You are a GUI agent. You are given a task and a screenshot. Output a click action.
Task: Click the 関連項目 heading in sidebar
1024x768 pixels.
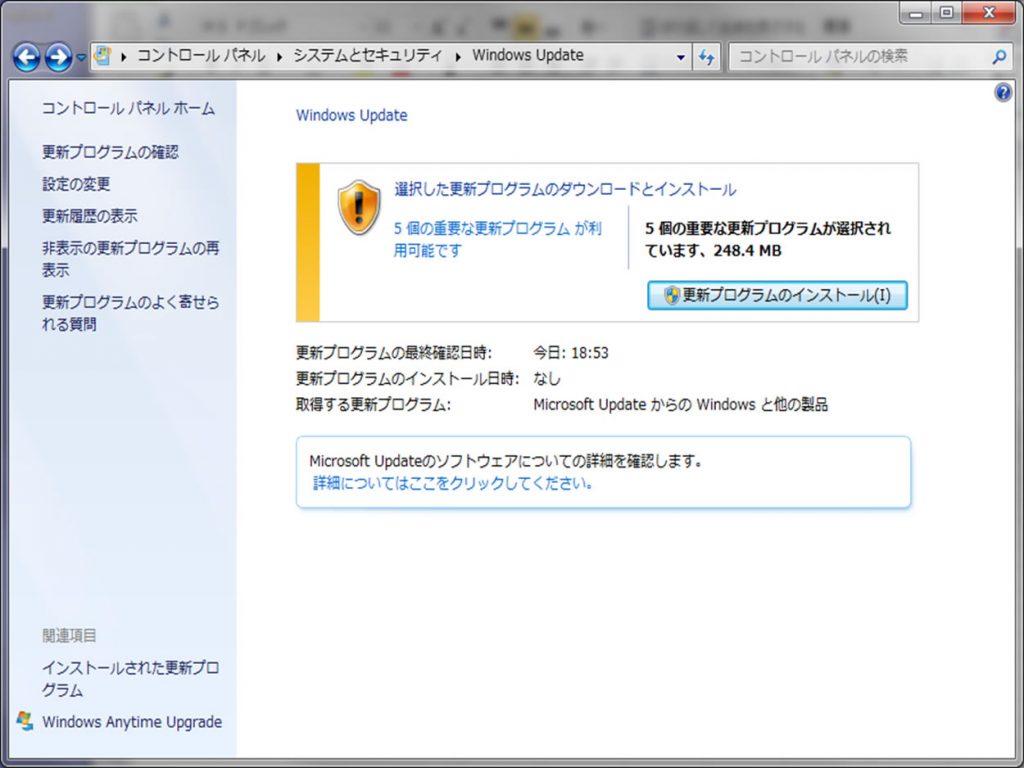pos(69,635)
